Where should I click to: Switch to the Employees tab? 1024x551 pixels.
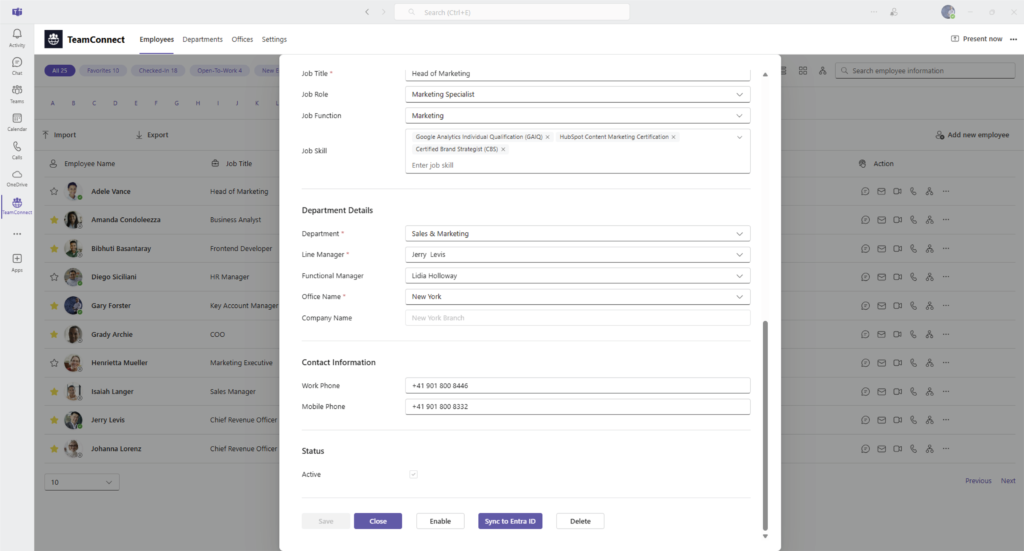pos(157,39)
